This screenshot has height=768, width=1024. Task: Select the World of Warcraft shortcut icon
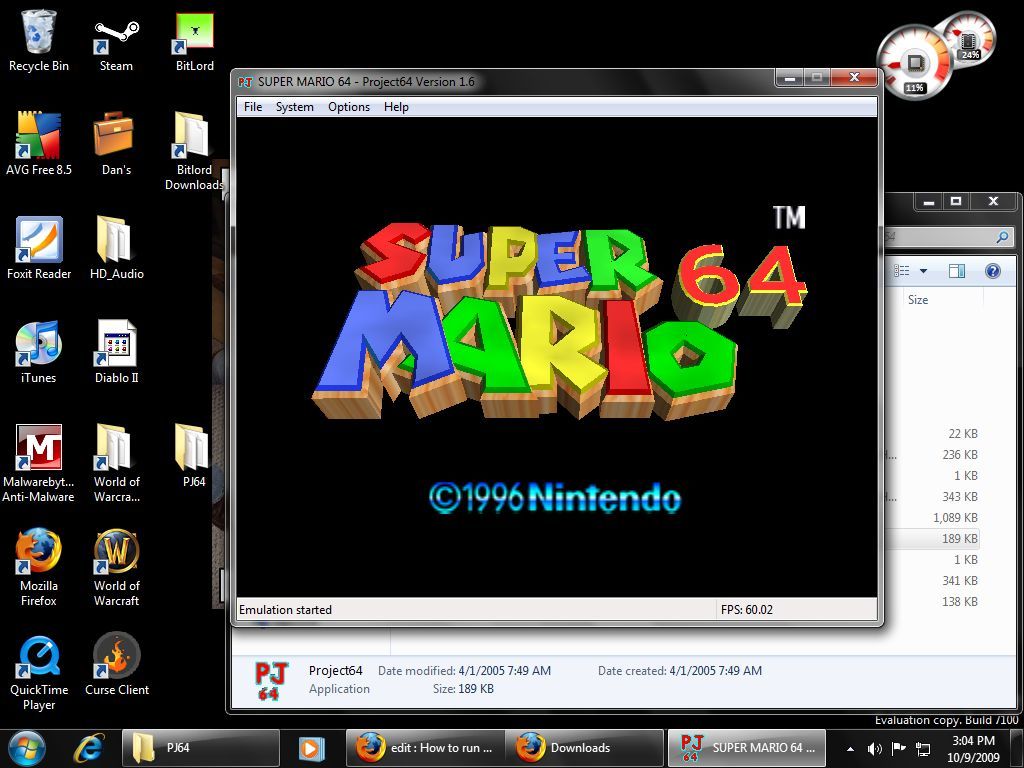pyautogui.click(x=116, y=567)
